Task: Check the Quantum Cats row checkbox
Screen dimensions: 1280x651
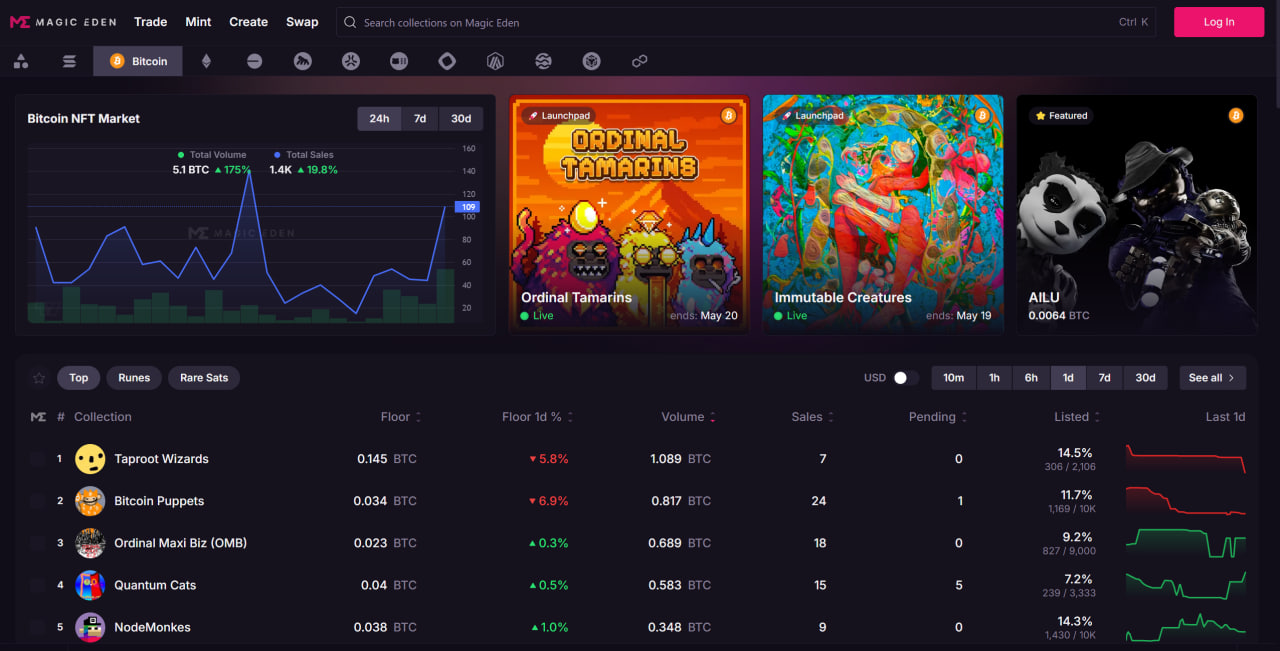Action: pos(37,585)
